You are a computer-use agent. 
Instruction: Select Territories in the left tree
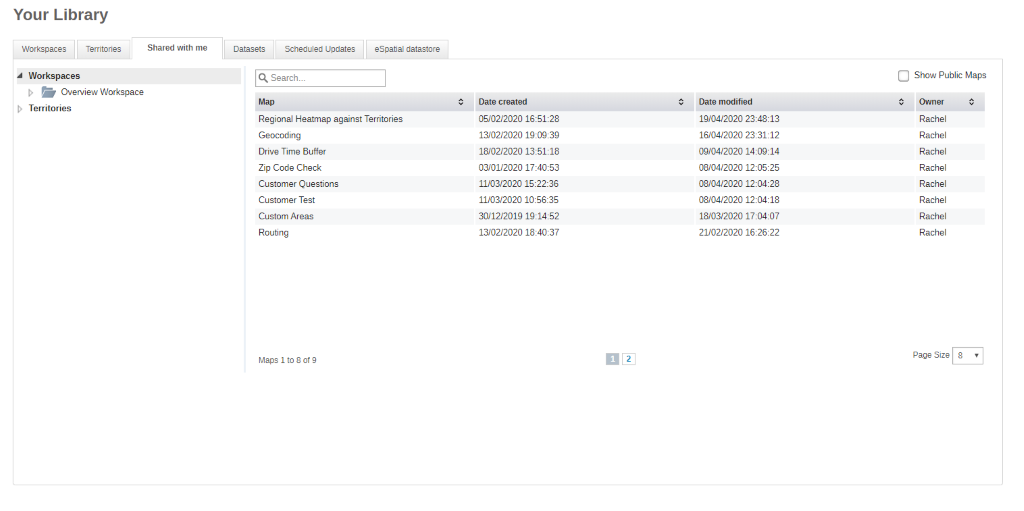point(50,108)
